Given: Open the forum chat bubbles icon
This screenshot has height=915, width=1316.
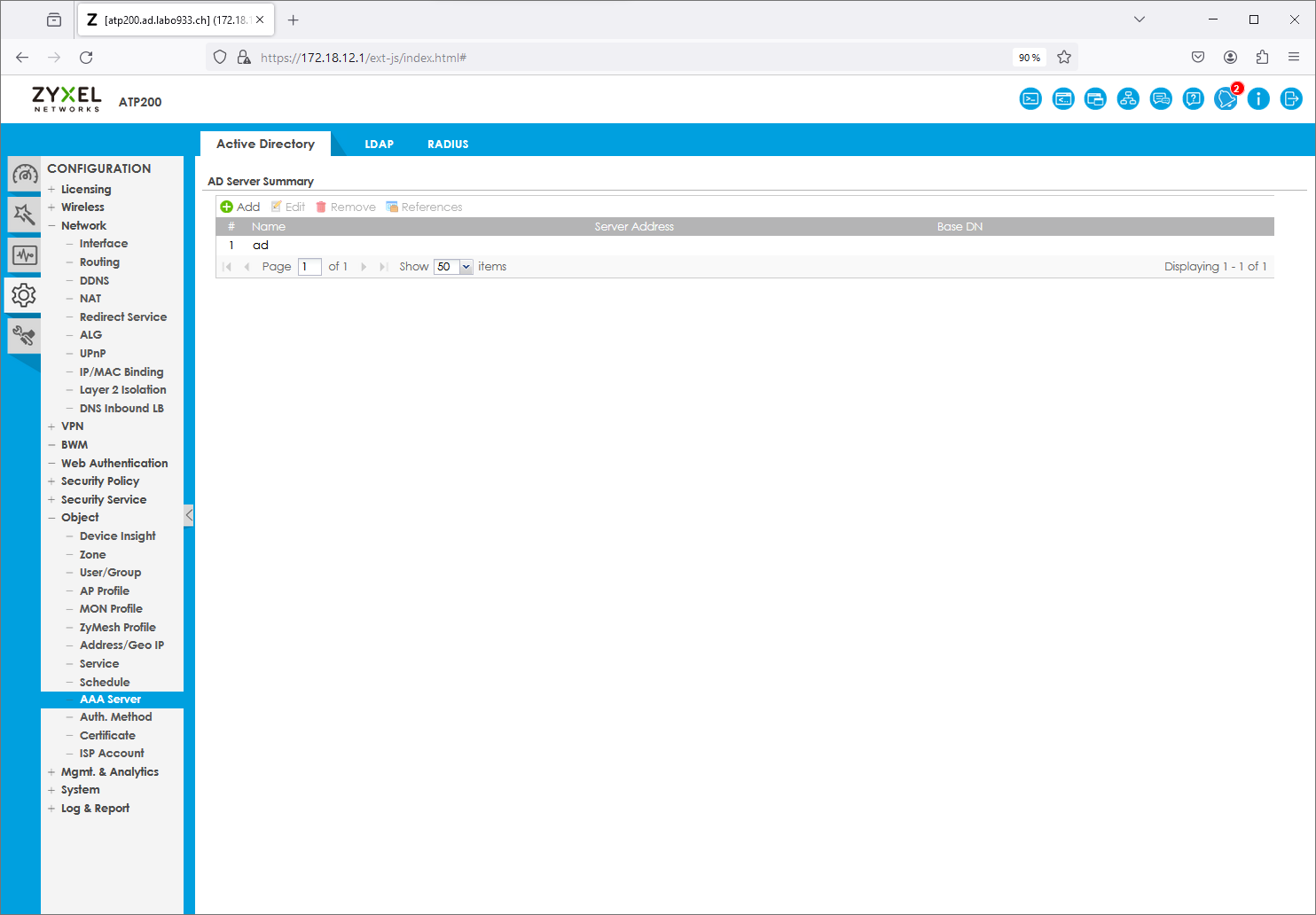Looking at the screenshot, I should click(1161, 99).
